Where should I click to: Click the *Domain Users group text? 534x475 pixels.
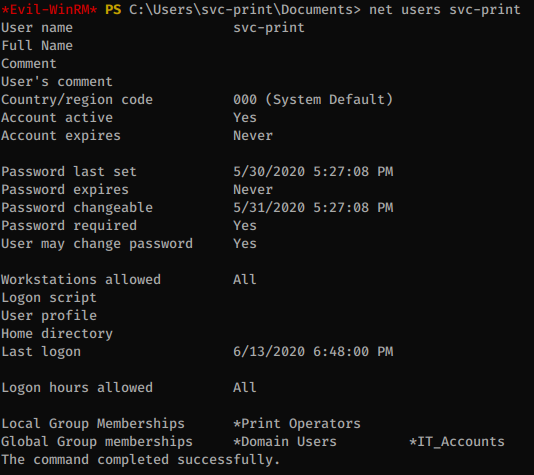tap(285, 442)
